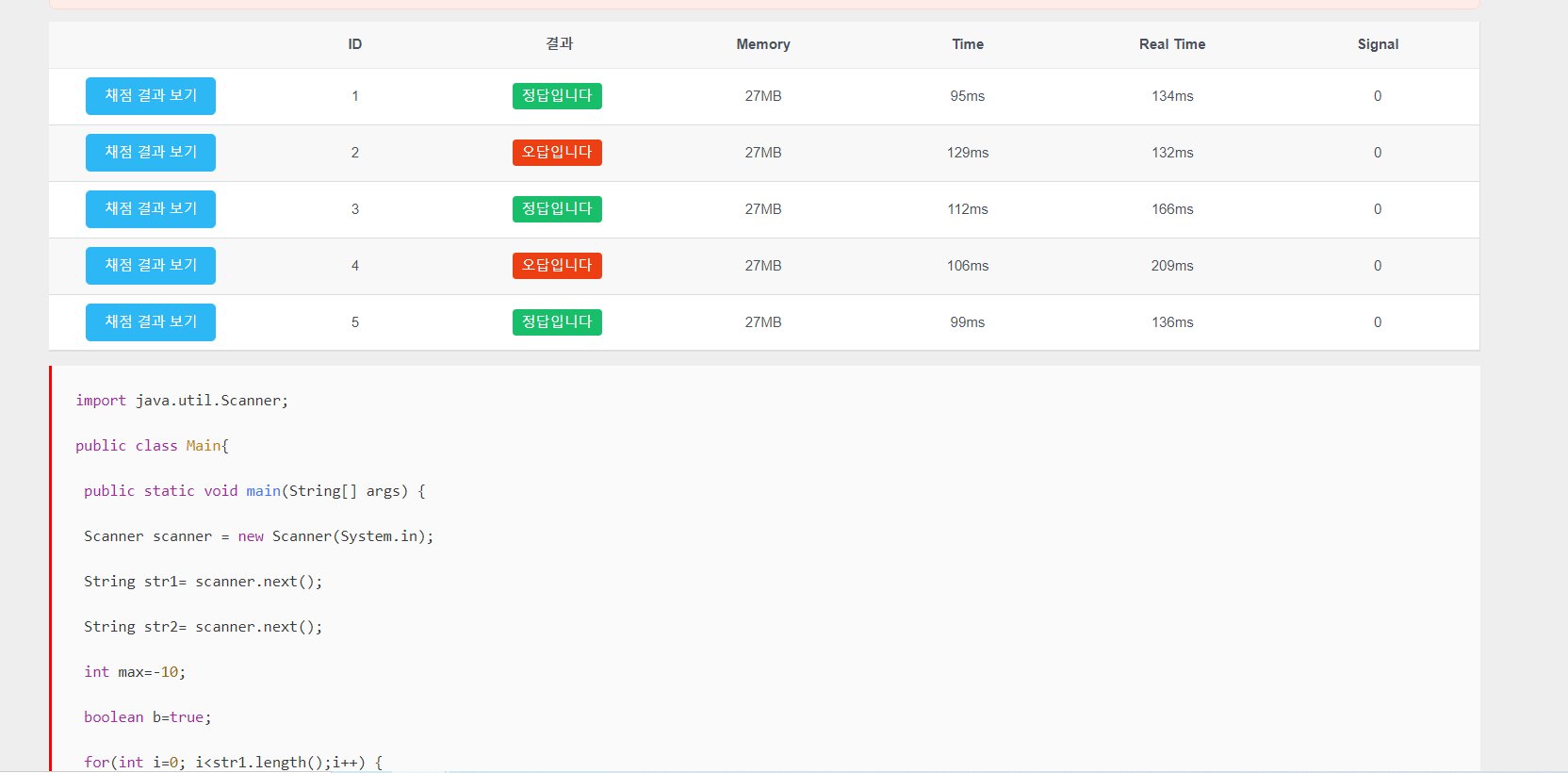
Task: Click the 136ms real time value
Action: pyautogui.click(x=1172, y=322)
